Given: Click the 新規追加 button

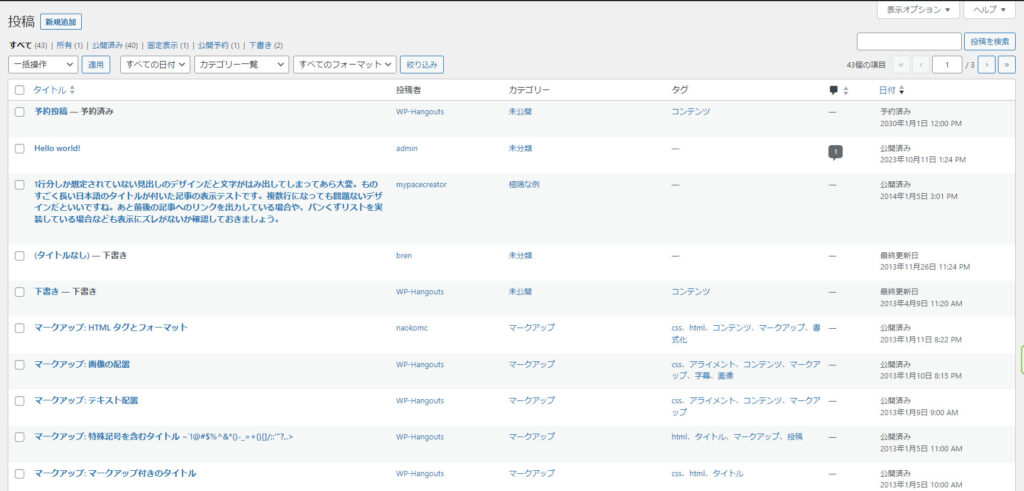Looking at the screenshot, I should pyautogui.click(x=61, y=21).
